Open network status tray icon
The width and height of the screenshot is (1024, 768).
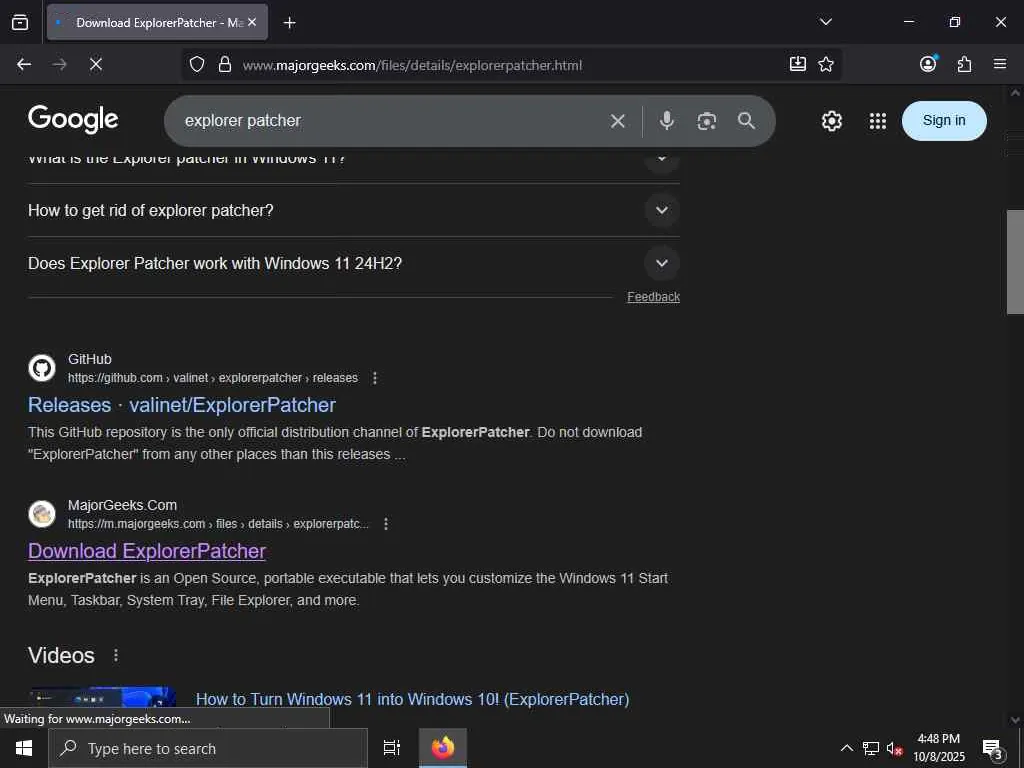871,748
